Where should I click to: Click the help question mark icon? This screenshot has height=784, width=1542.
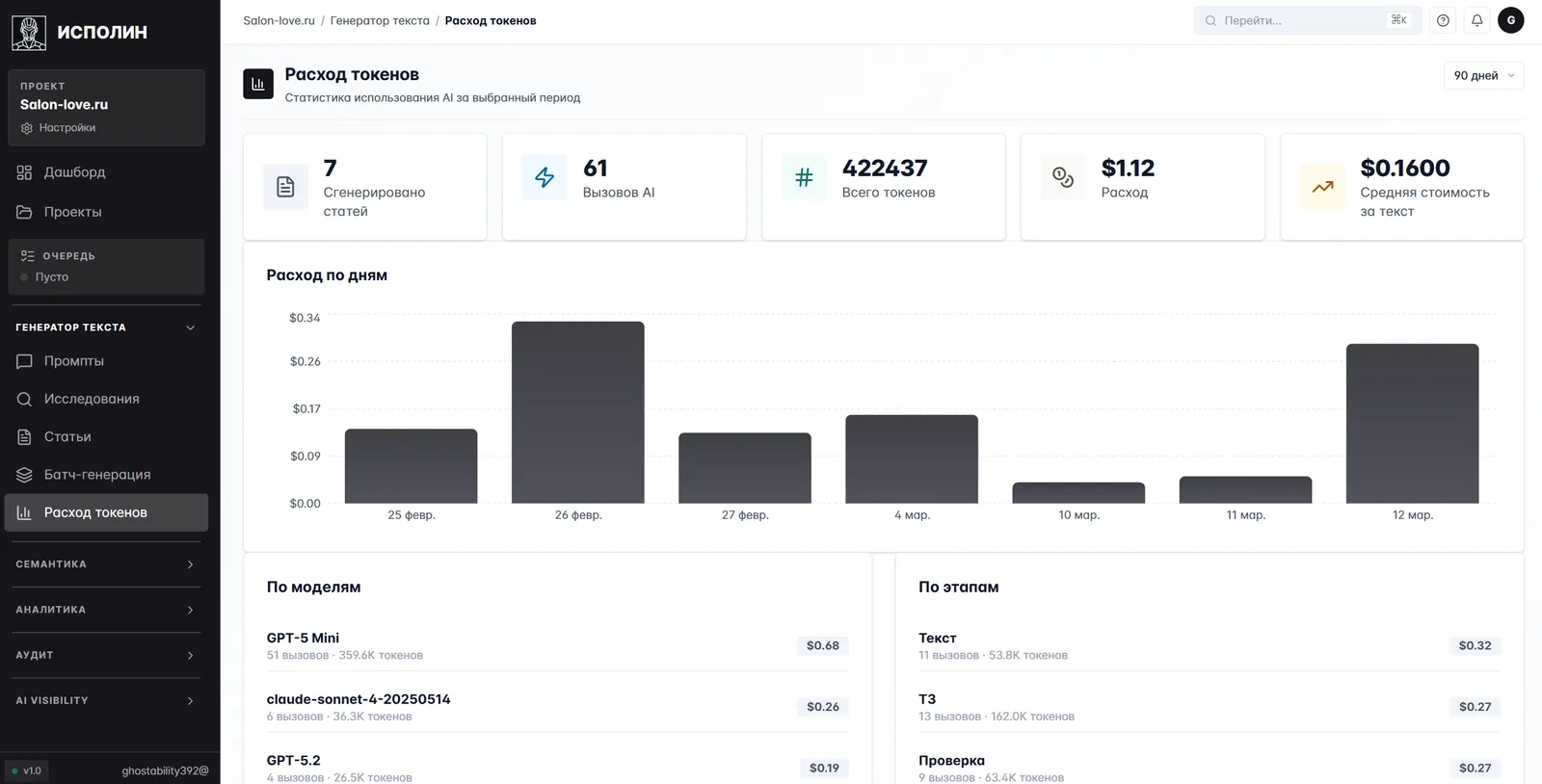pyautogui.click(x=1443, y=20)
